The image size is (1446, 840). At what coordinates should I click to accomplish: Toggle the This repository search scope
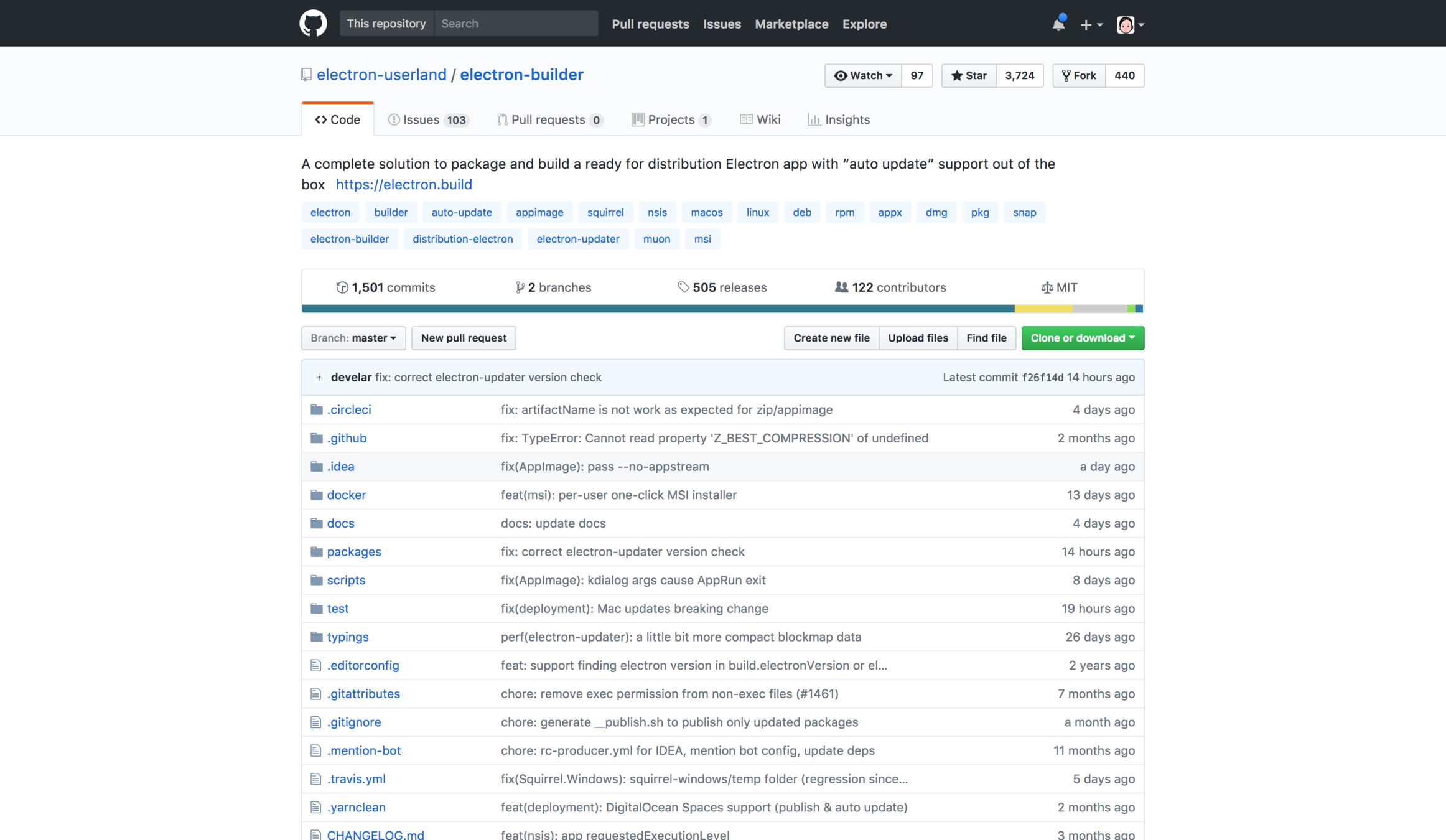click(x=386, y=24)
